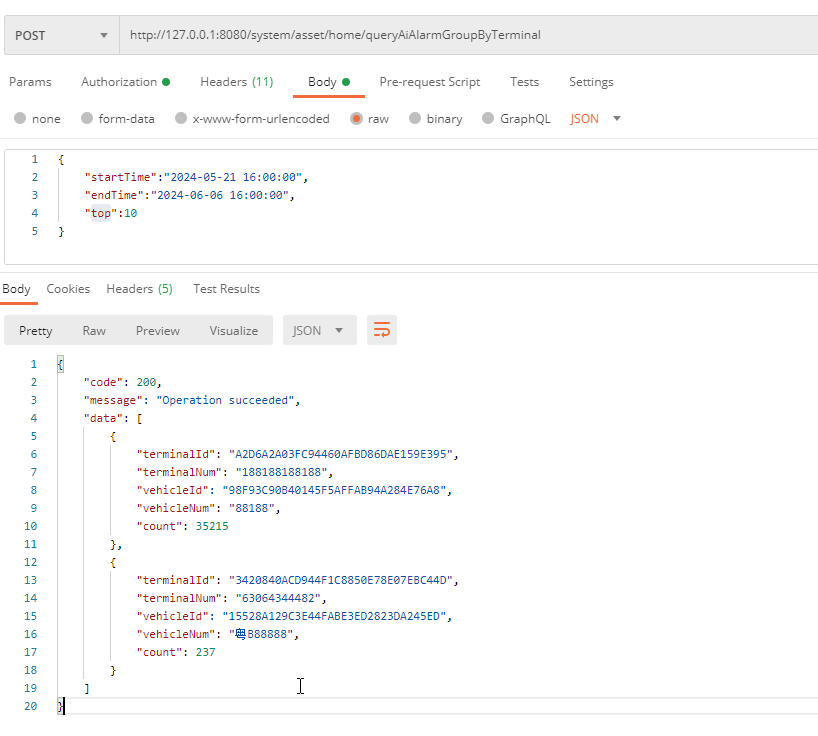Click the request URL input field
The image size is (818, 736).
(460, 35)
